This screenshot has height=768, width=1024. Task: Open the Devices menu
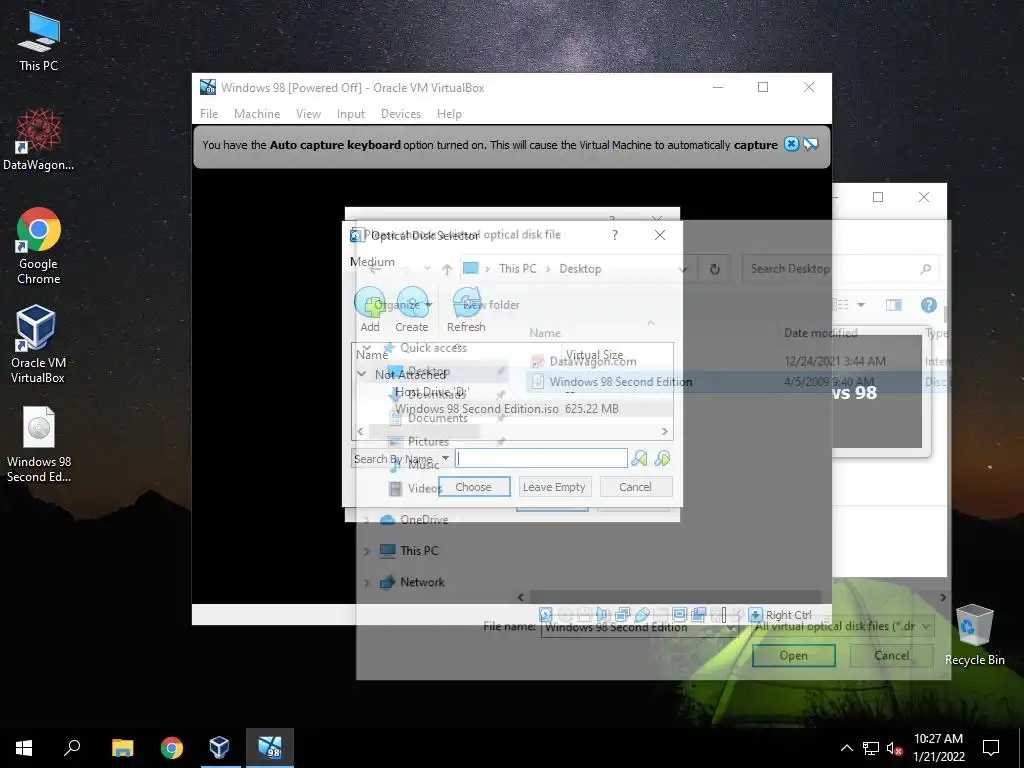tap(401, 114)
